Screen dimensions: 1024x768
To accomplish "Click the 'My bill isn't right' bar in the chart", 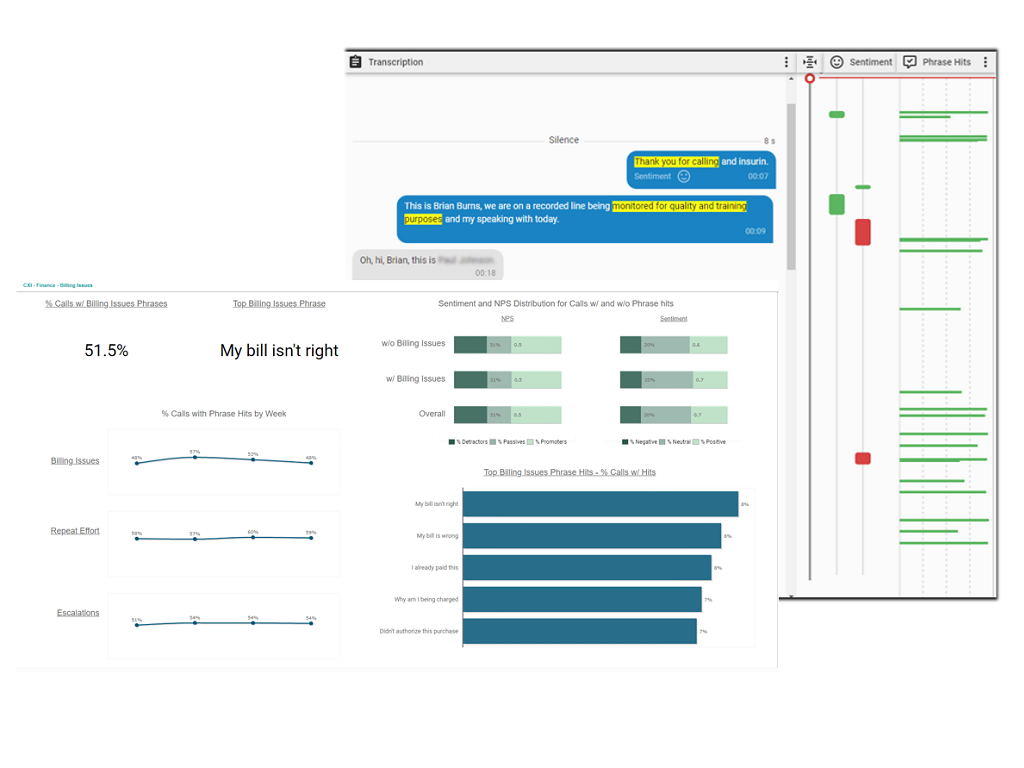I will click(601, 504).
